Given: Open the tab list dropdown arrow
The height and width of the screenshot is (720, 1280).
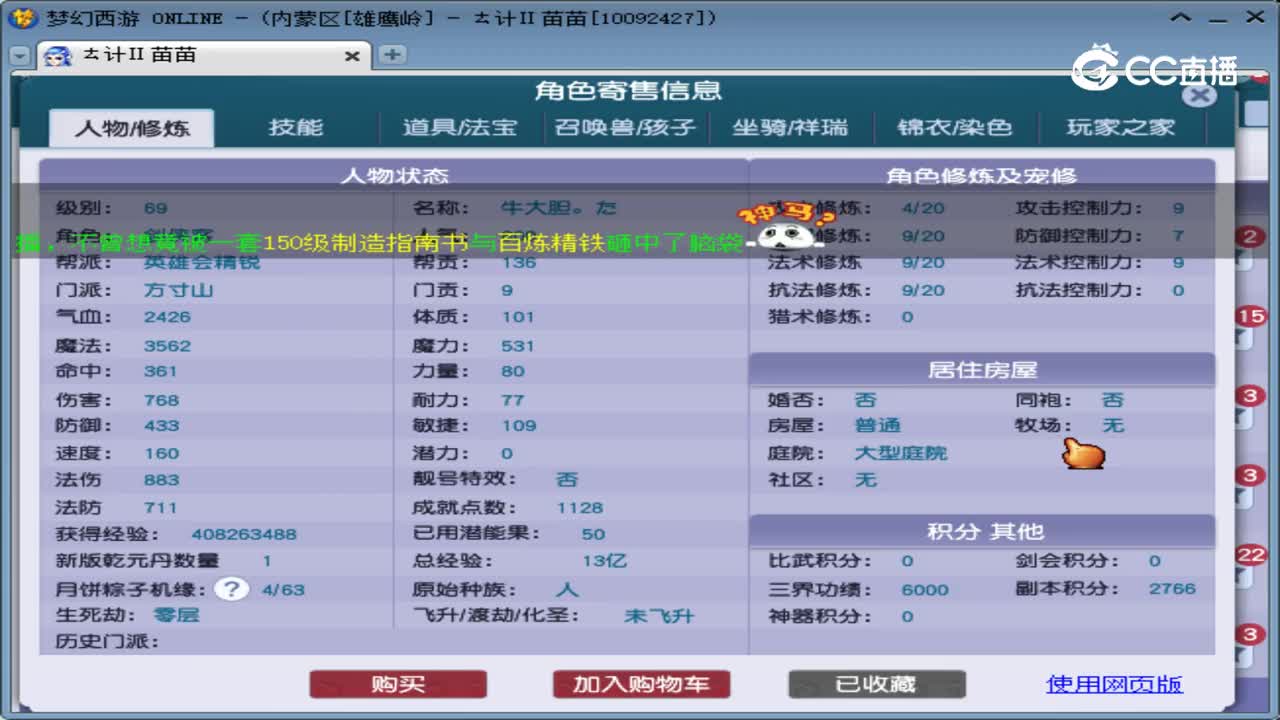Looking at the screenshot, I should (20, 56).
